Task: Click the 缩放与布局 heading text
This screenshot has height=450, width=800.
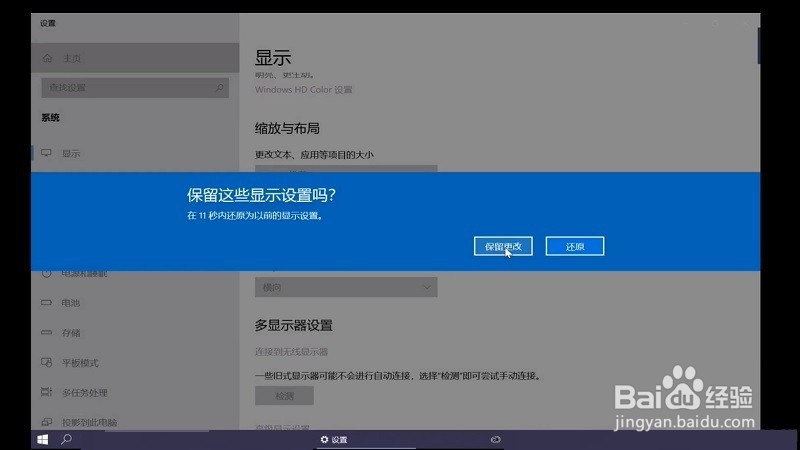Action: [x=287, y=128]
